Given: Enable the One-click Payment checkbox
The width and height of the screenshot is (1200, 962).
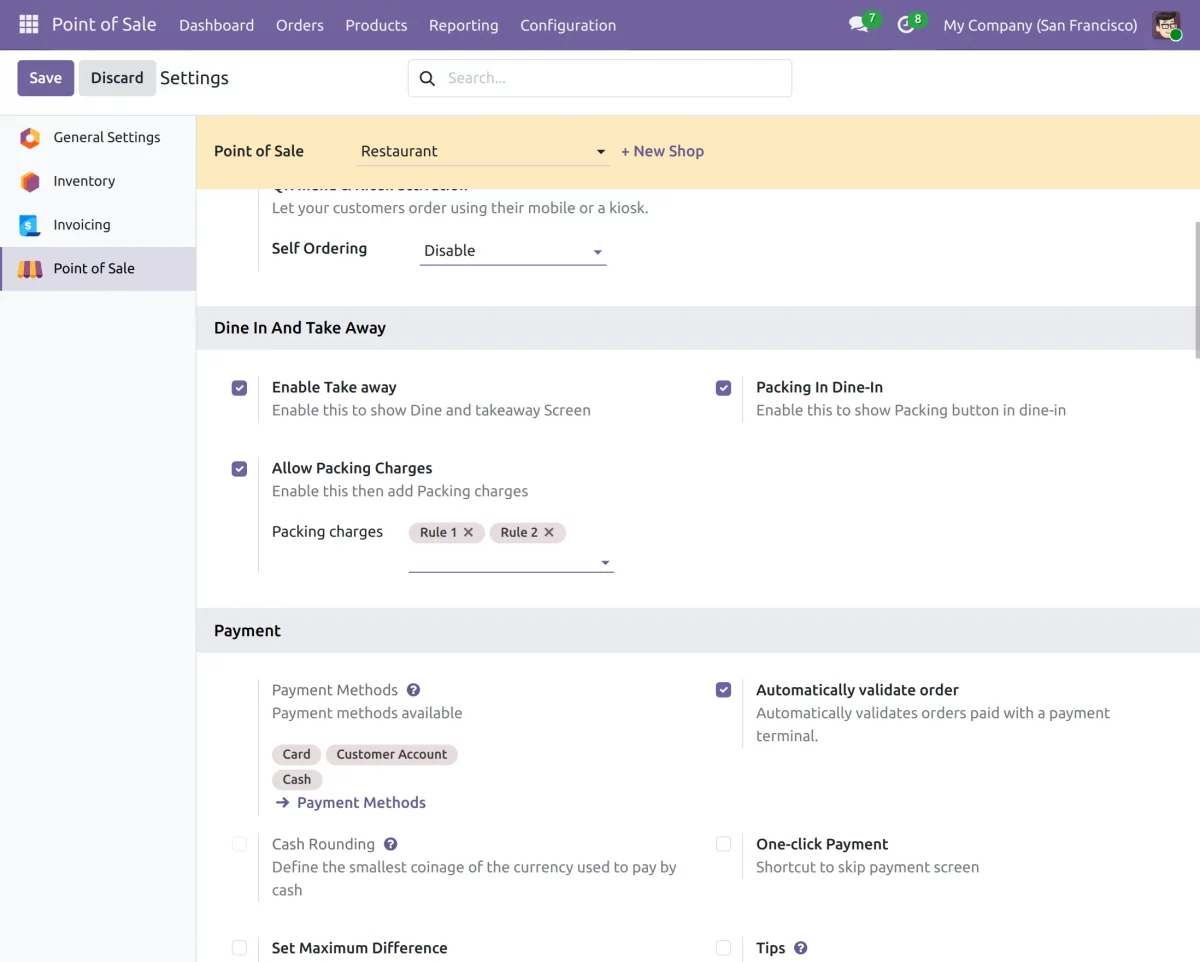Looking at the screenshot, I should pos(723,844).
